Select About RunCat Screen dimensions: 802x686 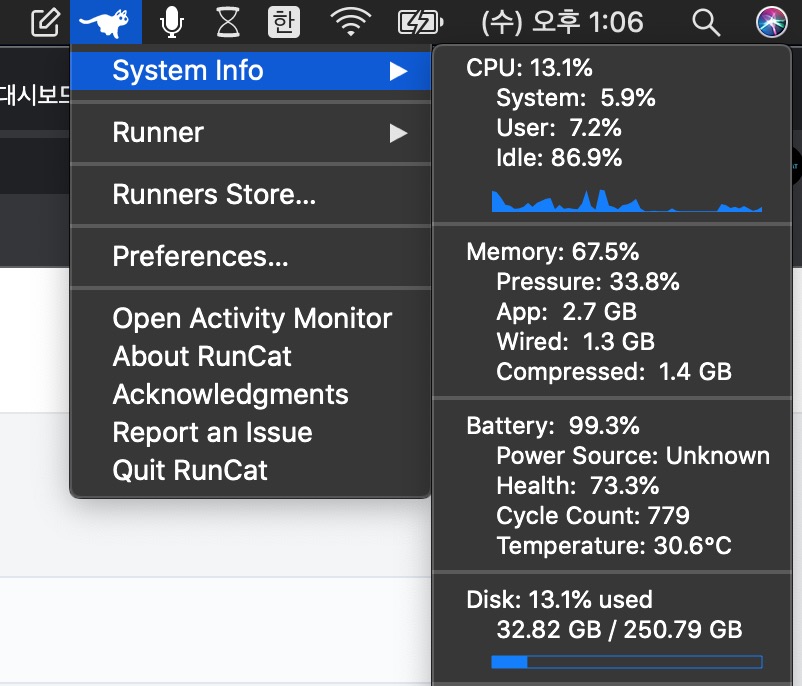[251, 356]
